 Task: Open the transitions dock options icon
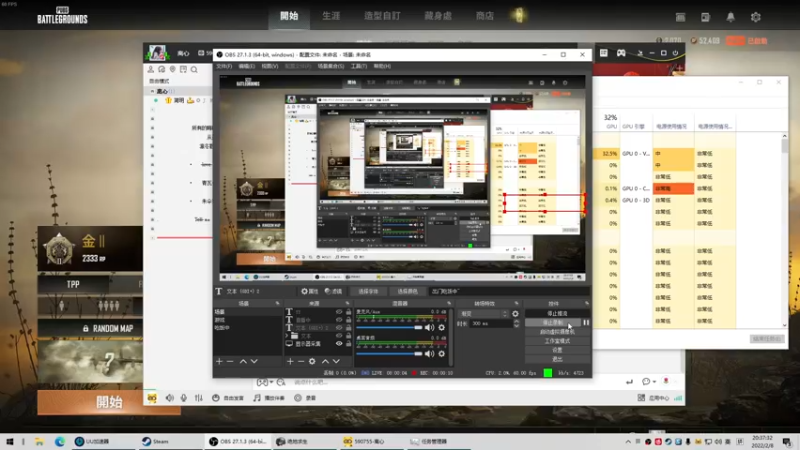click(517, 304)
